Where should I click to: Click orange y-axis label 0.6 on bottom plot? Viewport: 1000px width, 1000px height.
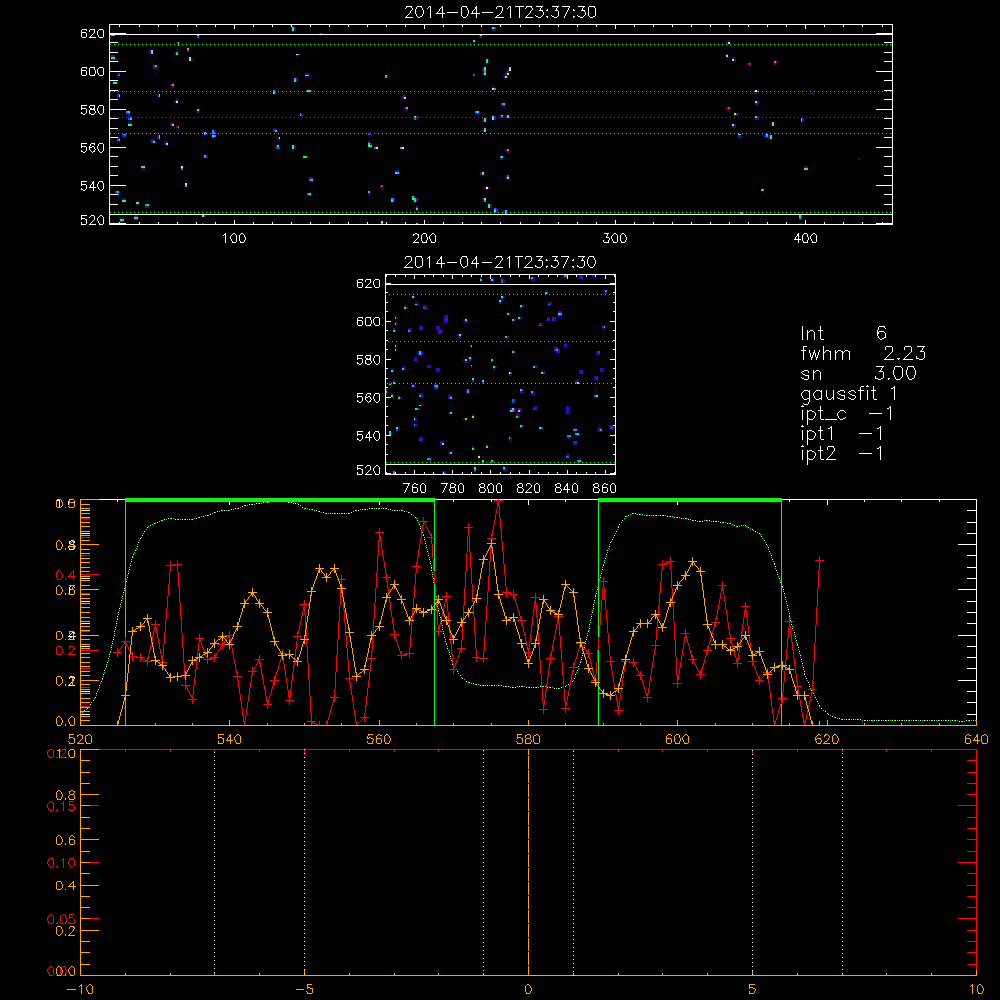(x=66, y=840)
